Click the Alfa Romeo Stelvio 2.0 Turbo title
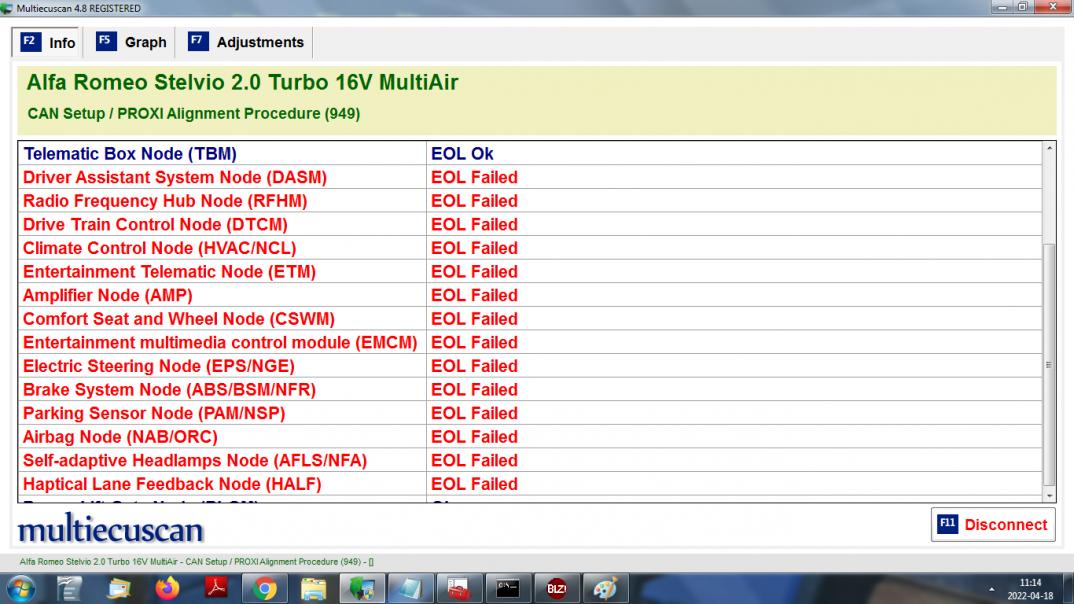The height and width of the screenshot is (604, 1074). tap(242, 82)
